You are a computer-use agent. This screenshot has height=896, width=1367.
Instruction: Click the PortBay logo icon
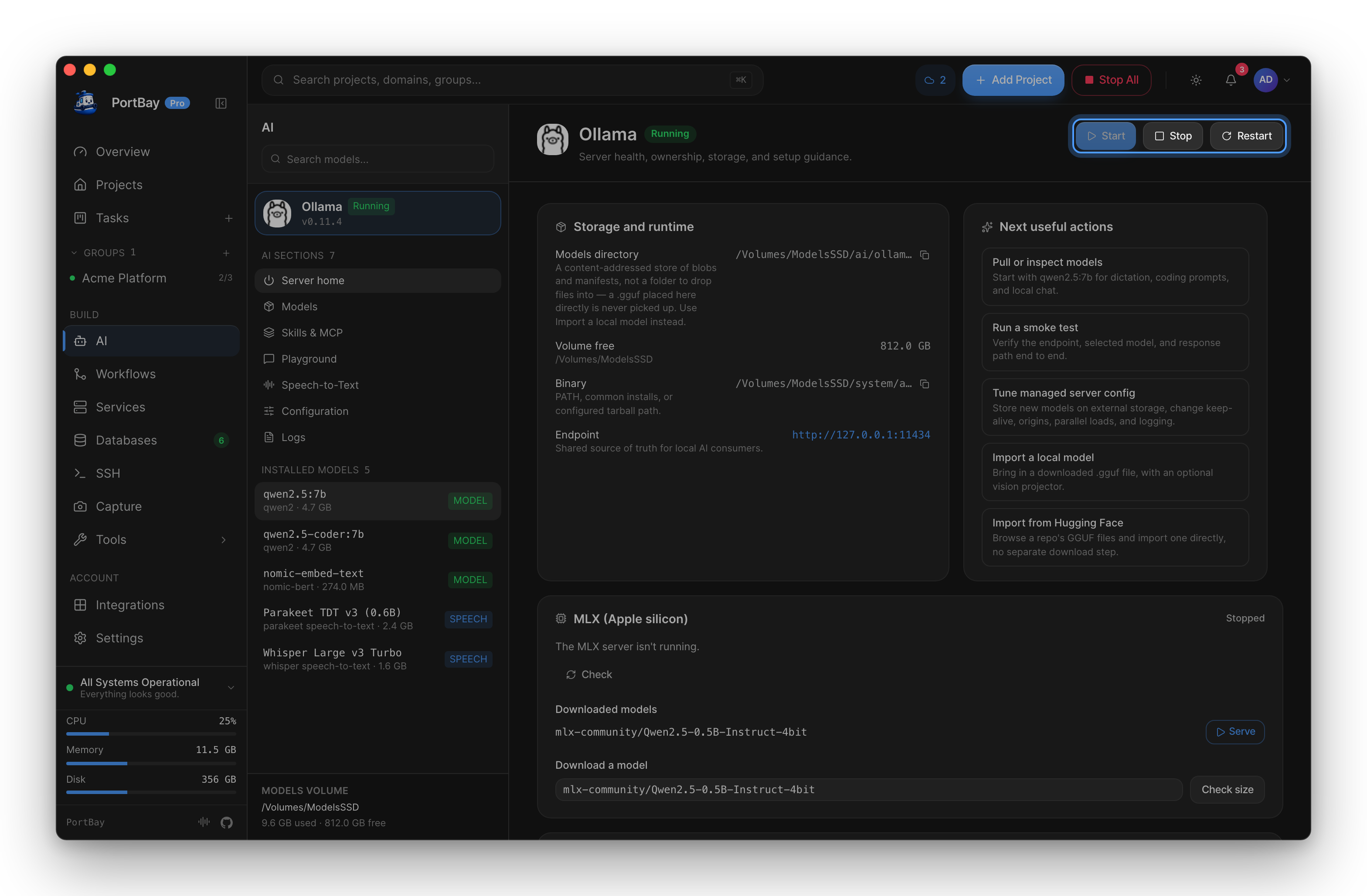[x=86, y=103]
